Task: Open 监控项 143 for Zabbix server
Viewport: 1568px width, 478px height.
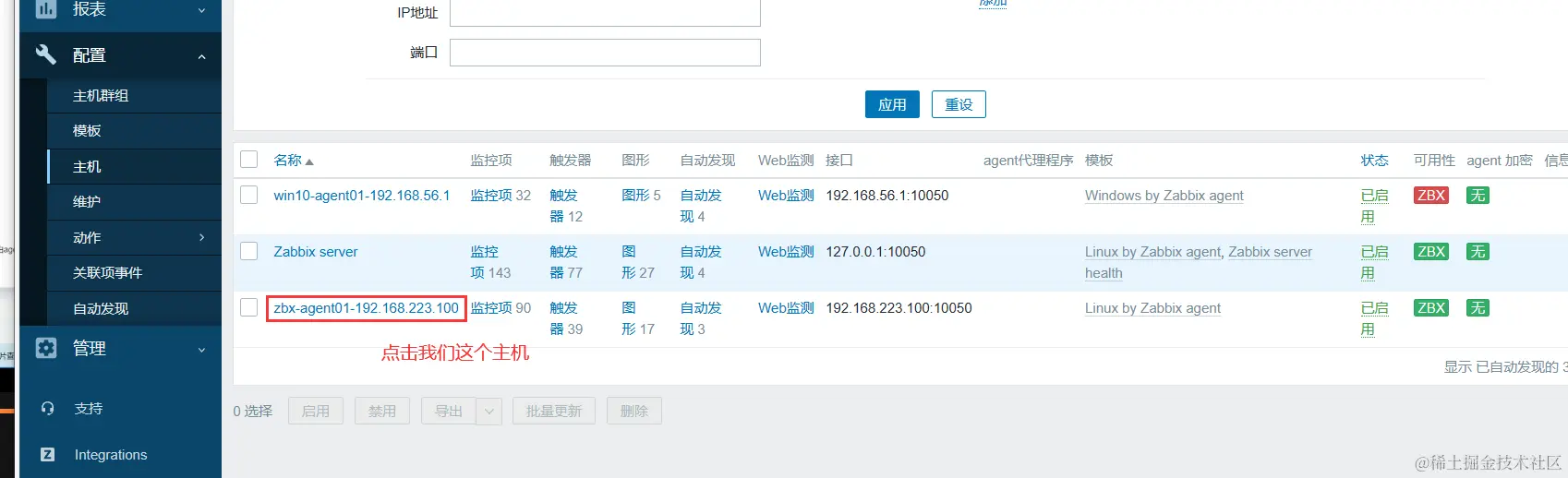Action: click(484, 261)
